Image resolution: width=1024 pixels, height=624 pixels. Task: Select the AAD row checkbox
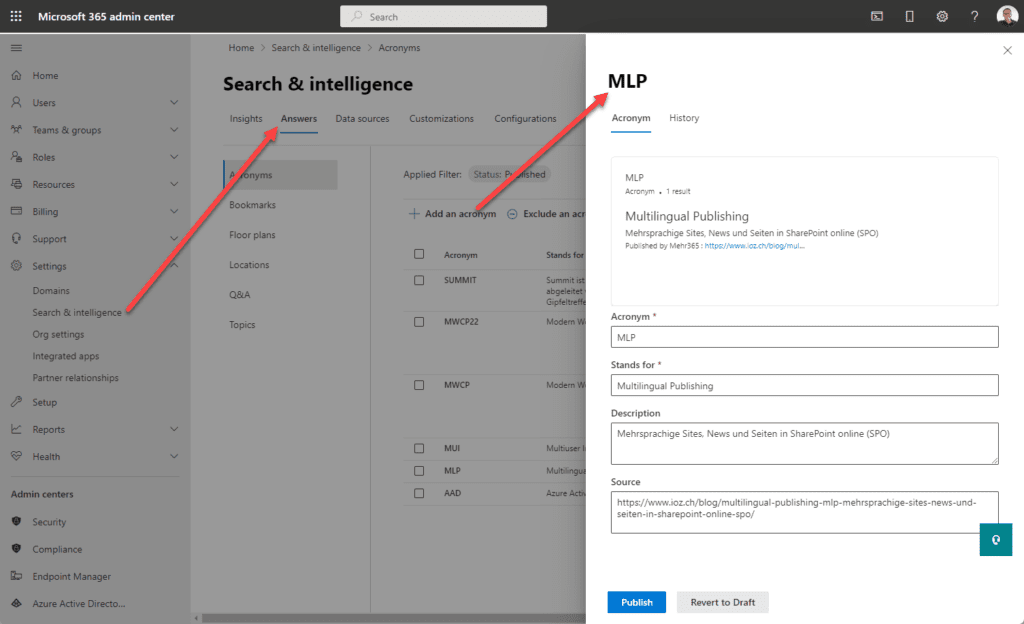click(419, 493)
